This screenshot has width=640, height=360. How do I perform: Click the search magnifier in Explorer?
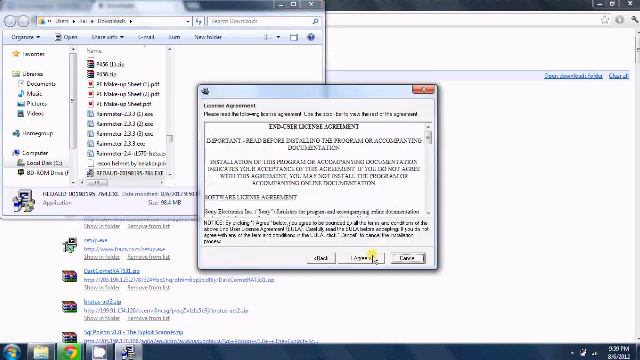(x=315, y=21)
